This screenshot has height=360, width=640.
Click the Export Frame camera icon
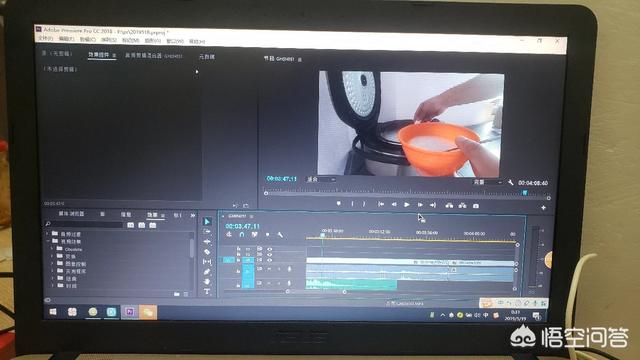[x=476, y=206]
